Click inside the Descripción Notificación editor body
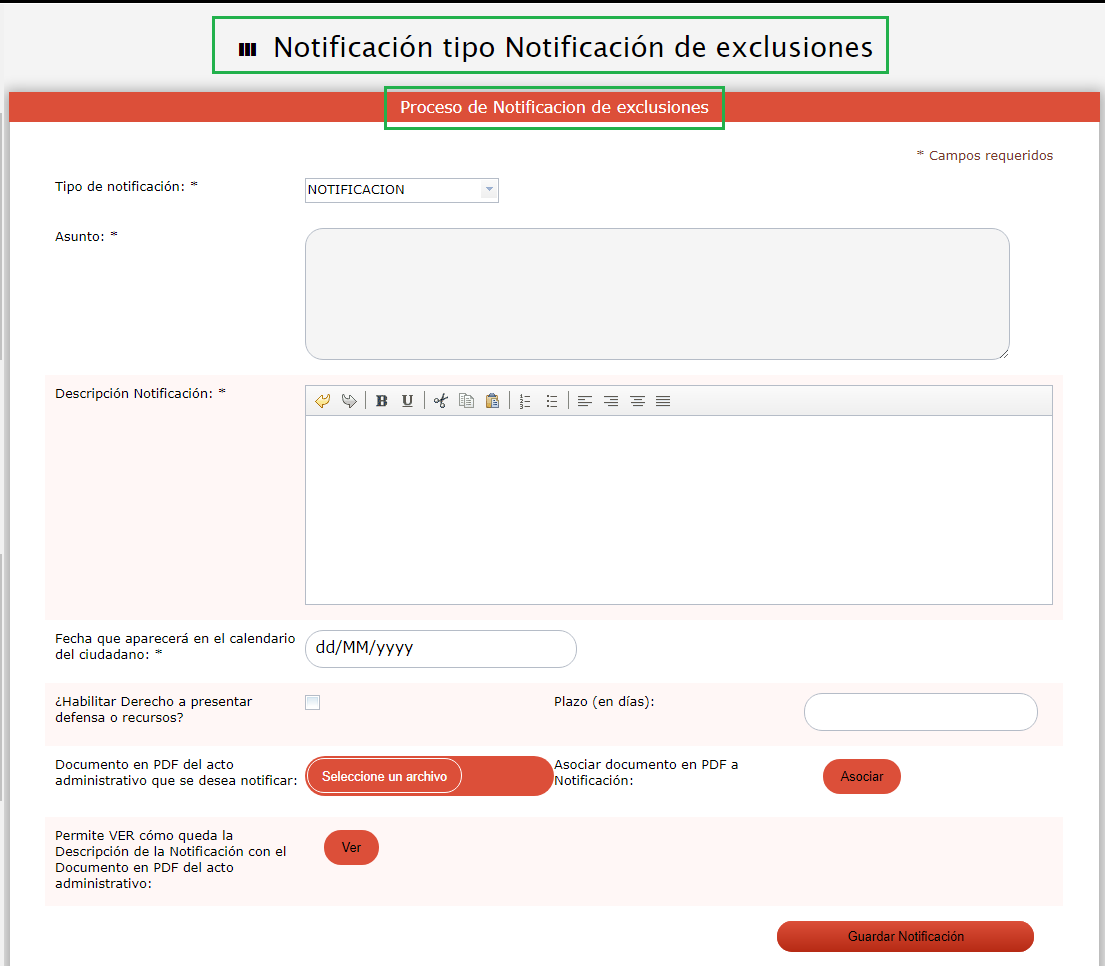Image resolution: width=1105 pixels, height=966 pixels. tap(678, 509)
